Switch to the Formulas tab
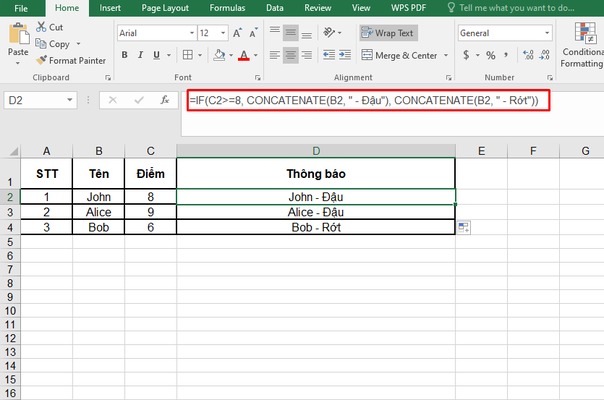 pyautogui.click(x=227, y=8)
